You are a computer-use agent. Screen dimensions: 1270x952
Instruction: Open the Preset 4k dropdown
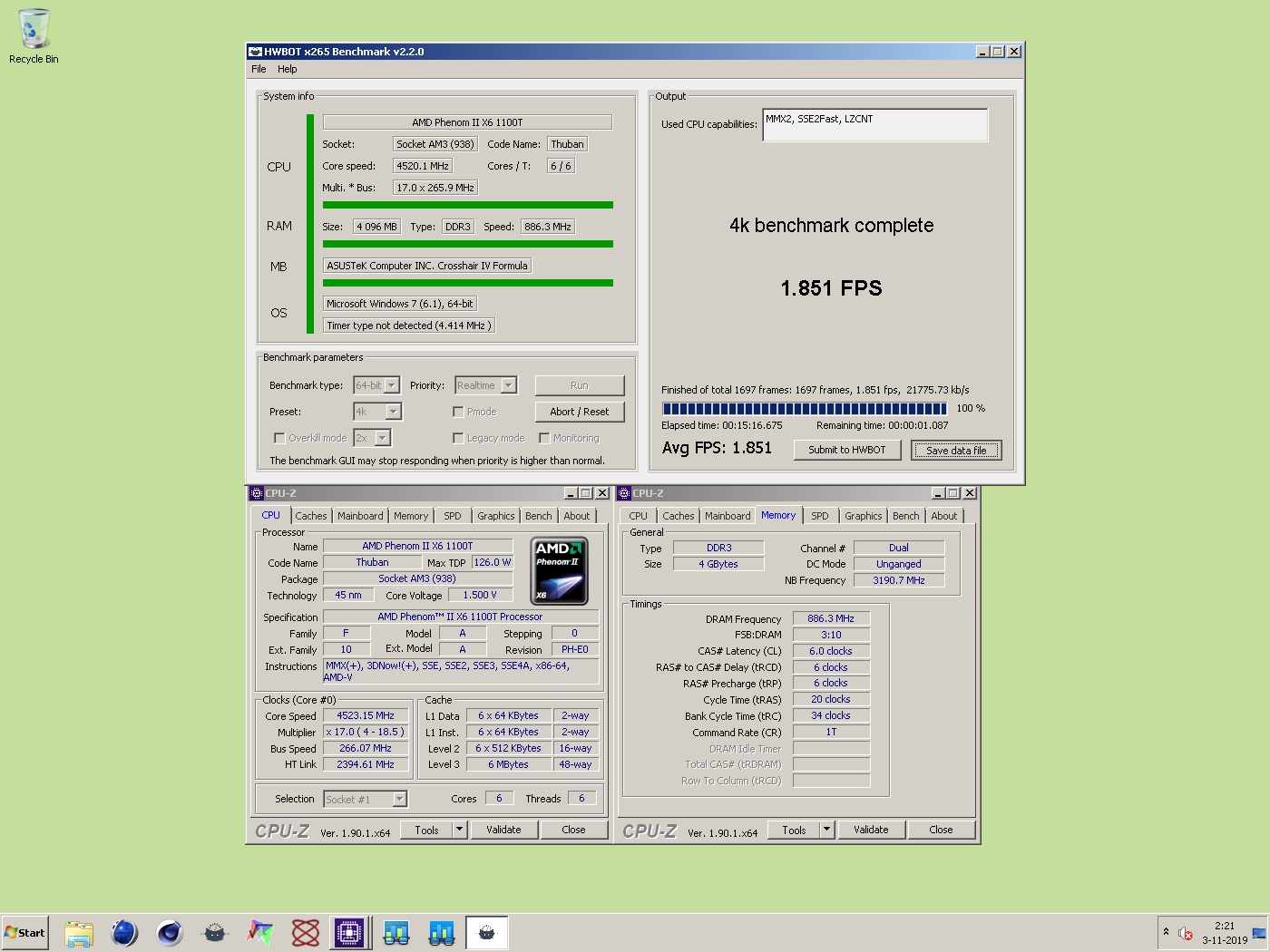[377, 412]
